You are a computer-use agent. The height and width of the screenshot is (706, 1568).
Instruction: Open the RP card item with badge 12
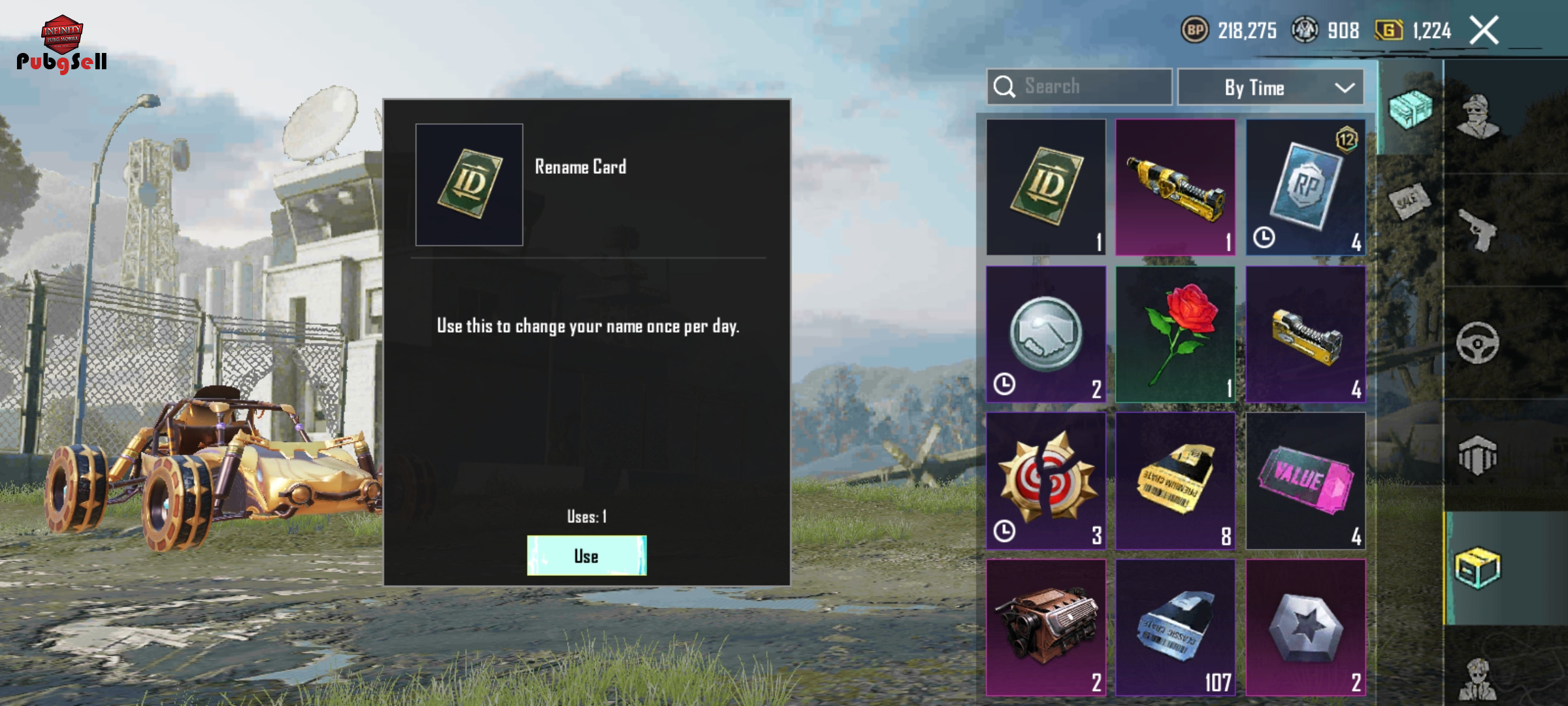tap(1305, 187)
